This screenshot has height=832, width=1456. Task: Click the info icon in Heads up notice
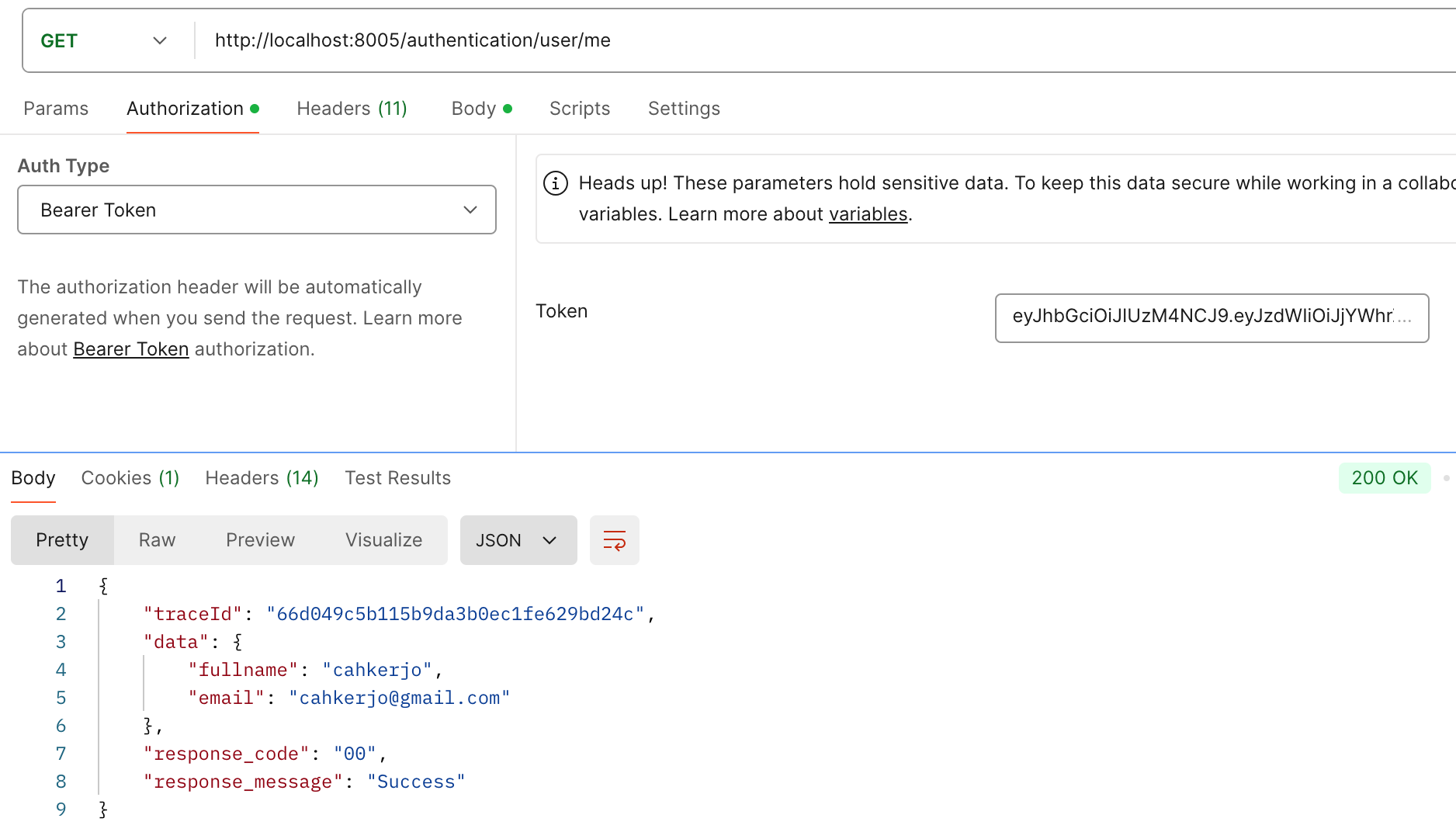556,184
